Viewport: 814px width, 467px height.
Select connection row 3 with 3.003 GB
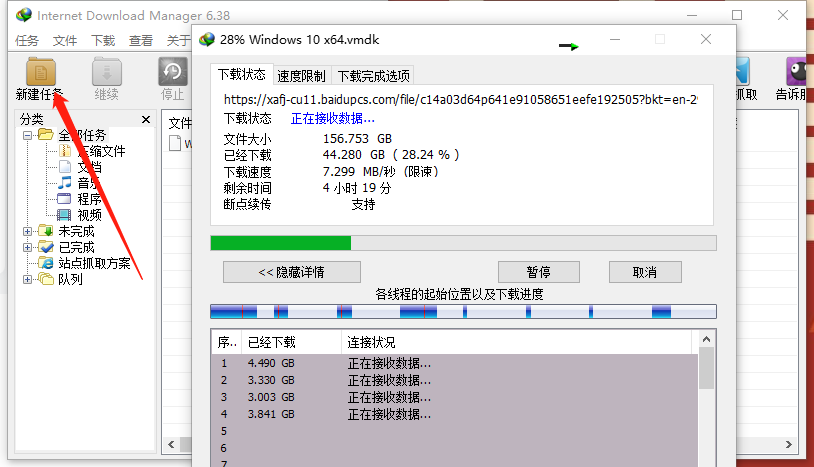click(455, 397)
